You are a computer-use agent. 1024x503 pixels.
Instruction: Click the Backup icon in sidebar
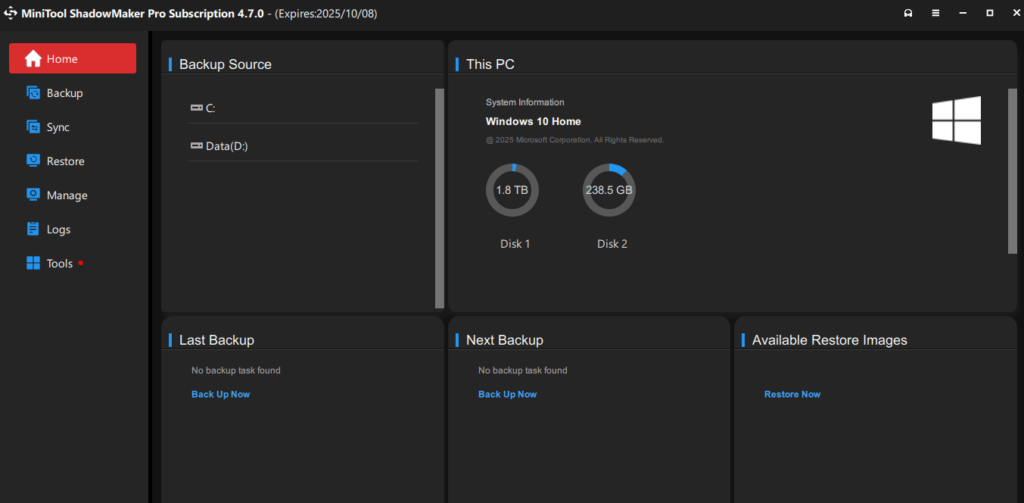[33, 93]
